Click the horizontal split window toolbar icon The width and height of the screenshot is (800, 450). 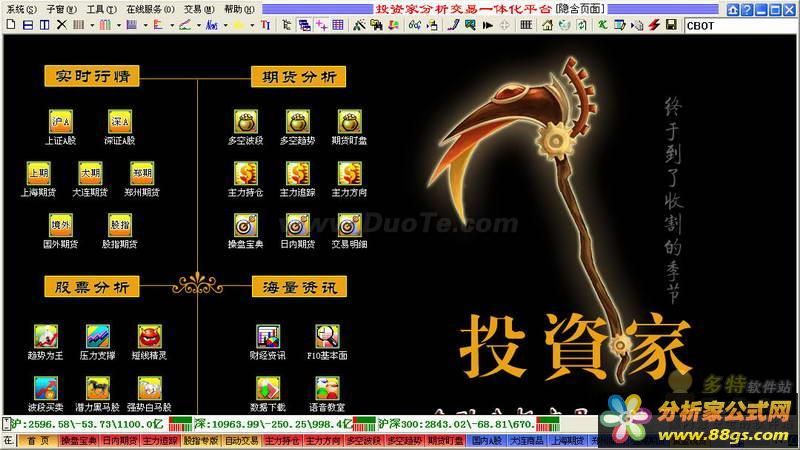pyautogui.click(x=28, y=24)
